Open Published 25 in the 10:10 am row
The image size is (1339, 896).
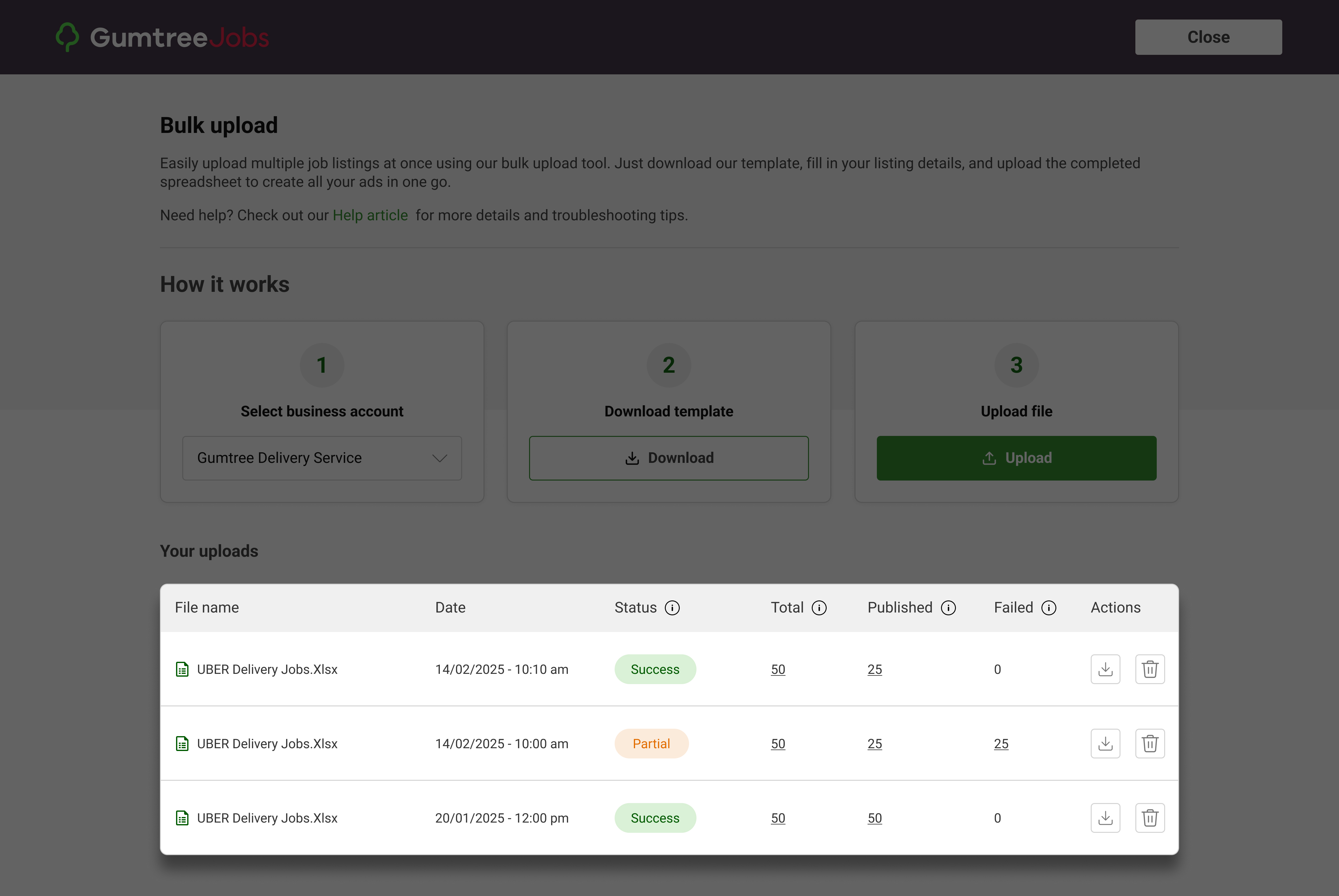pyautogui.click(x=875, y=669)
